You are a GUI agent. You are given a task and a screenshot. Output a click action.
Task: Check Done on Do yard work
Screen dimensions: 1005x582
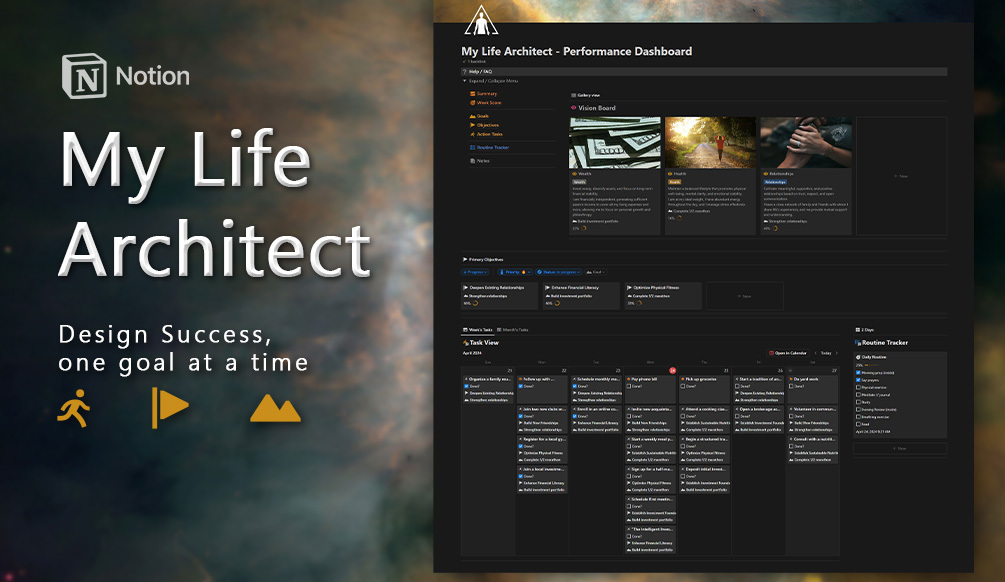792,387
